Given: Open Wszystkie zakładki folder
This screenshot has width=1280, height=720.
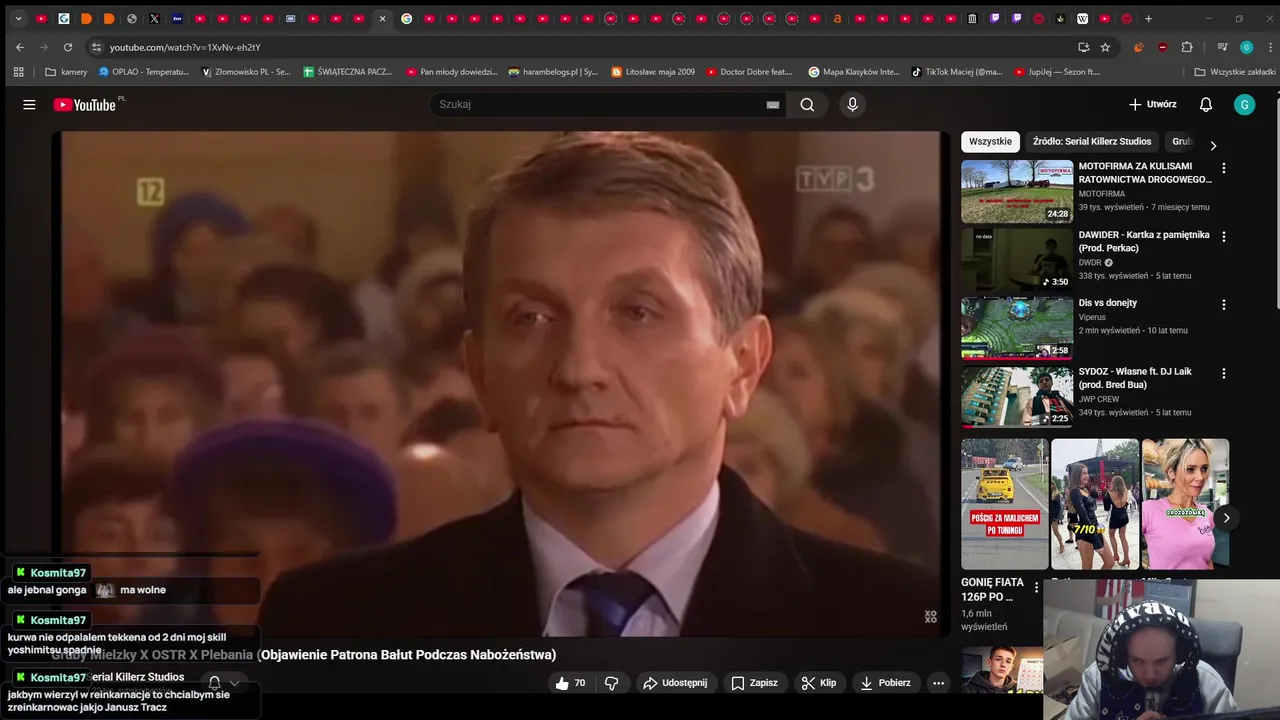Looking at the screenshot, I should click(x=1235, y=72).
